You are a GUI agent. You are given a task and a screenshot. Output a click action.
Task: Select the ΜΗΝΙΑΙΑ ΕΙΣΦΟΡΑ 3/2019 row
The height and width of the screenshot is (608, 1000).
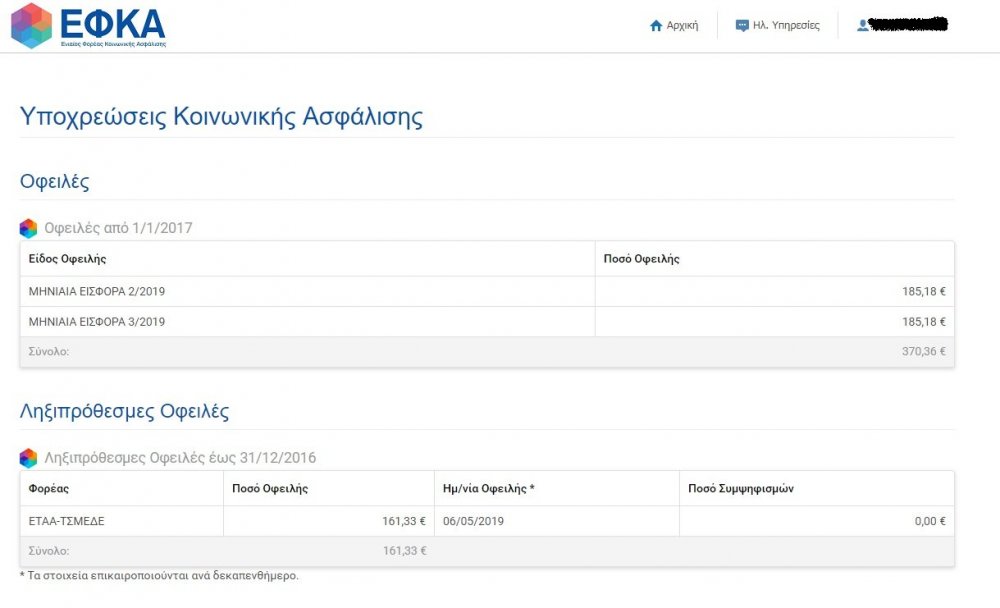[x=97, y=322]
